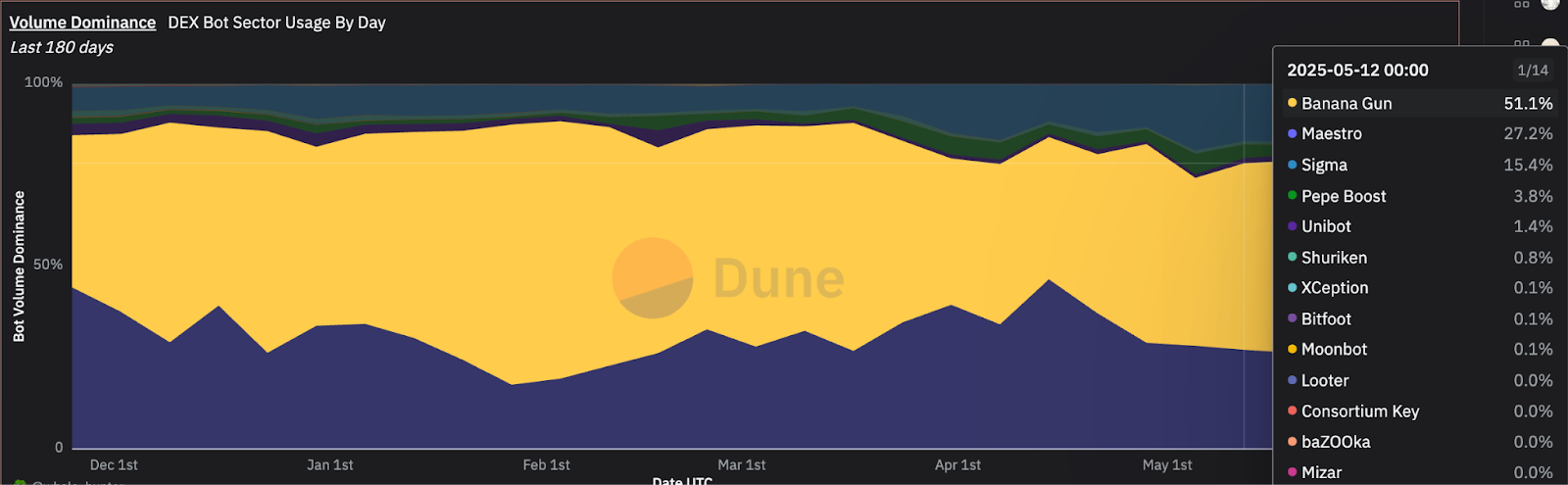Select the Unibot series name
The height and width of the screenshot is (485, 1568).
tap(1326, 226)
